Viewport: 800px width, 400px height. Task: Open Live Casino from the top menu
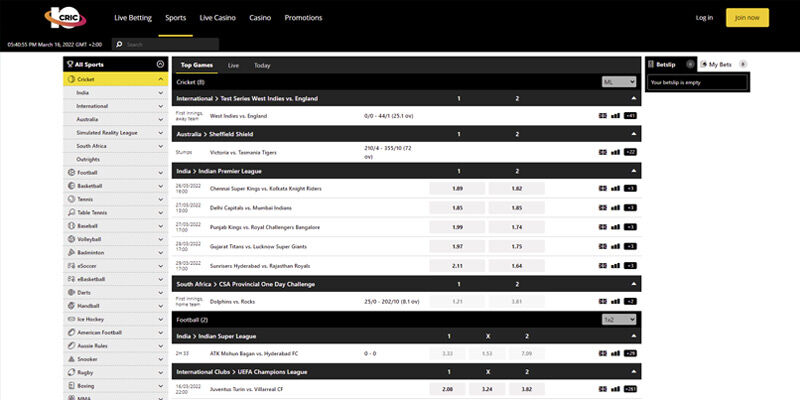click(x=217, y=18)
